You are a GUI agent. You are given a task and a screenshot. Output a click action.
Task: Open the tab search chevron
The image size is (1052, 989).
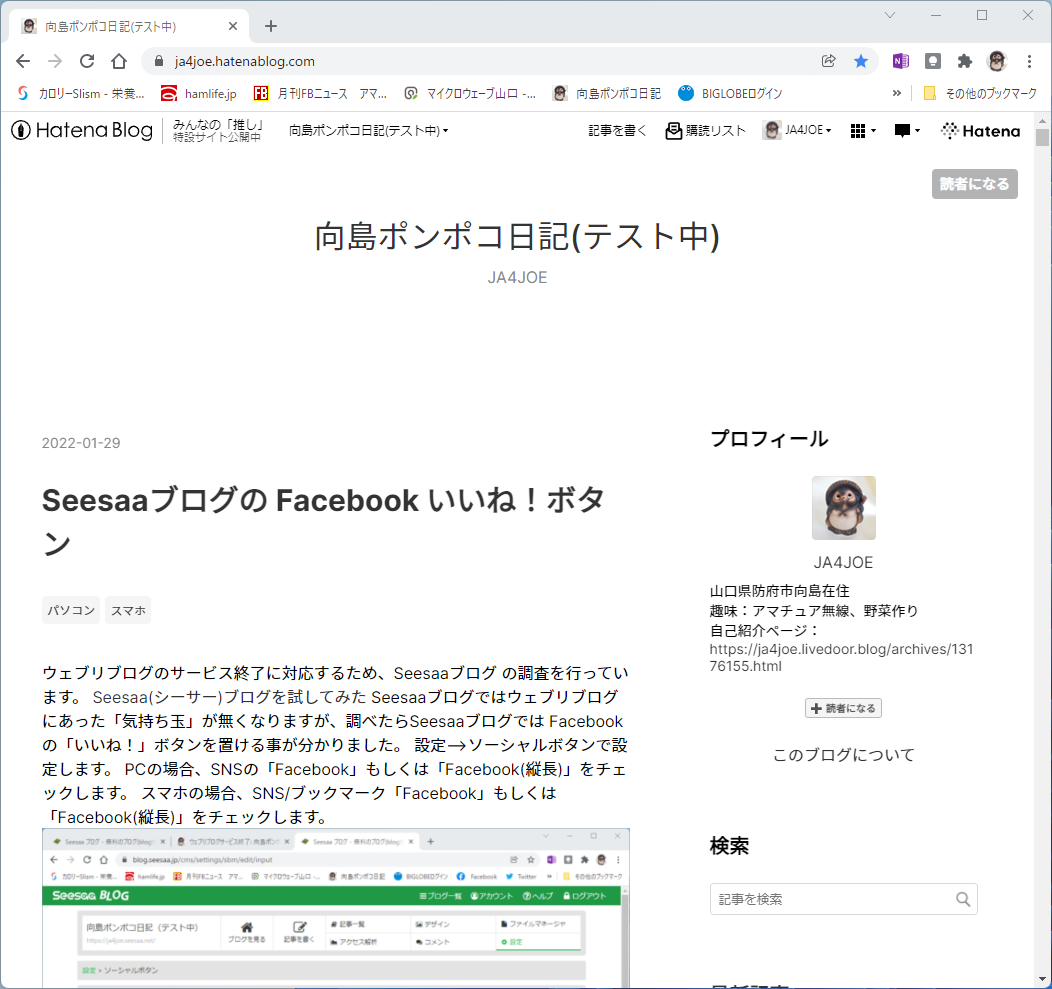click(x=890, y=15)
